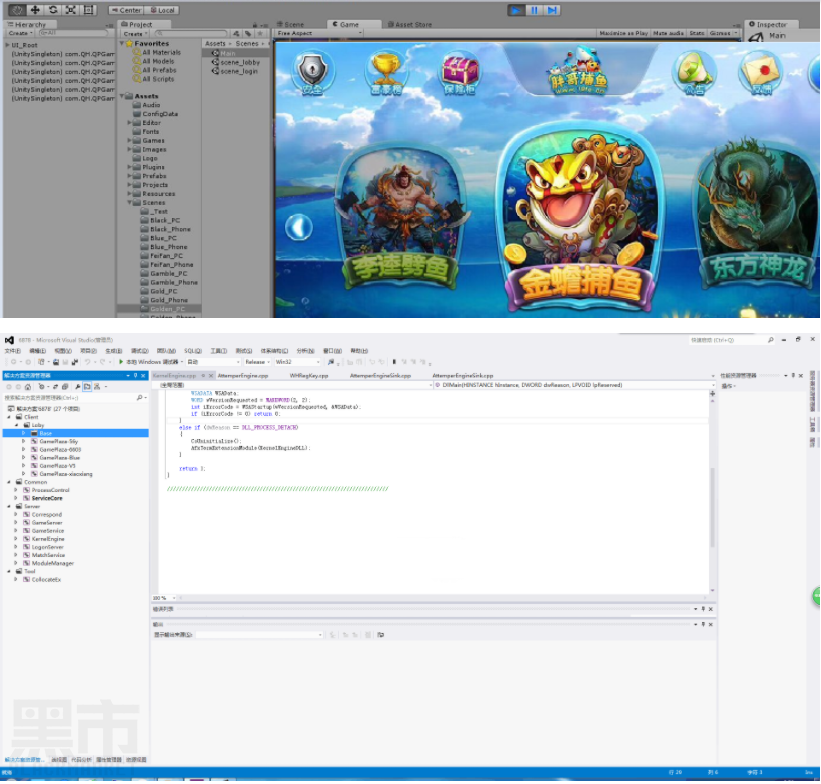Screen dimensions: 821x784
Task: Expand the UI_Root hierarchy item
Action: click(x=7, y=45)
